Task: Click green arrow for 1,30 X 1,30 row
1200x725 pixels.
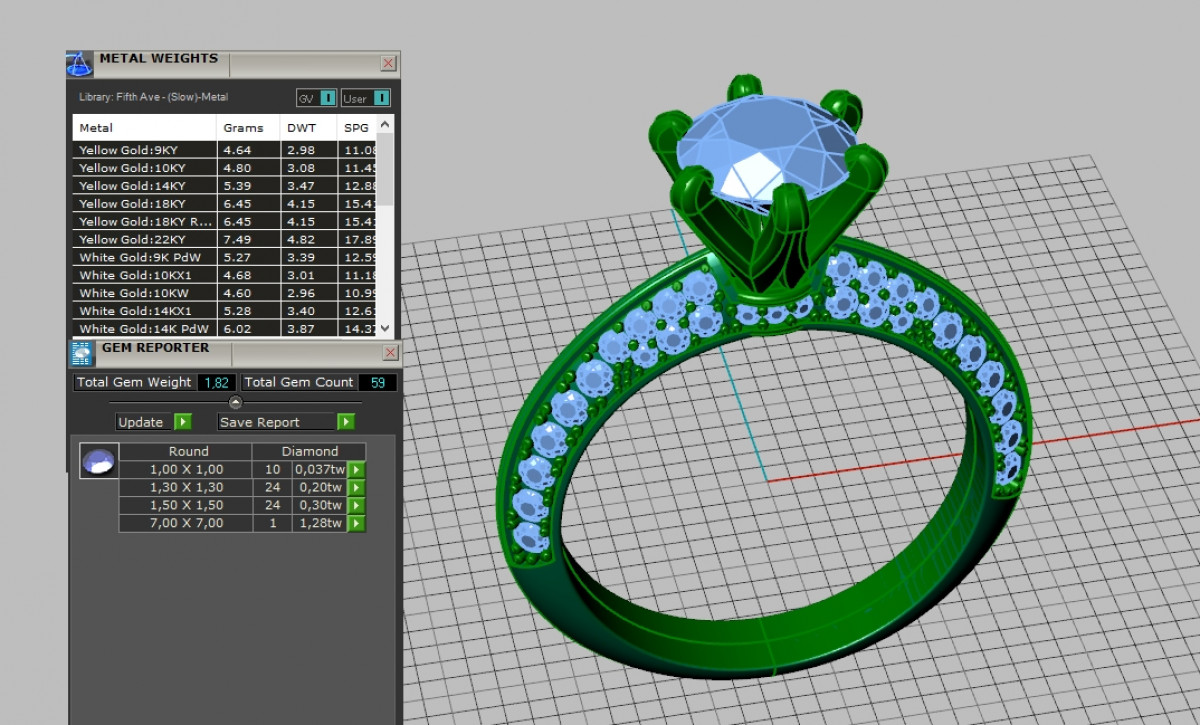Action: click(356, 488)
